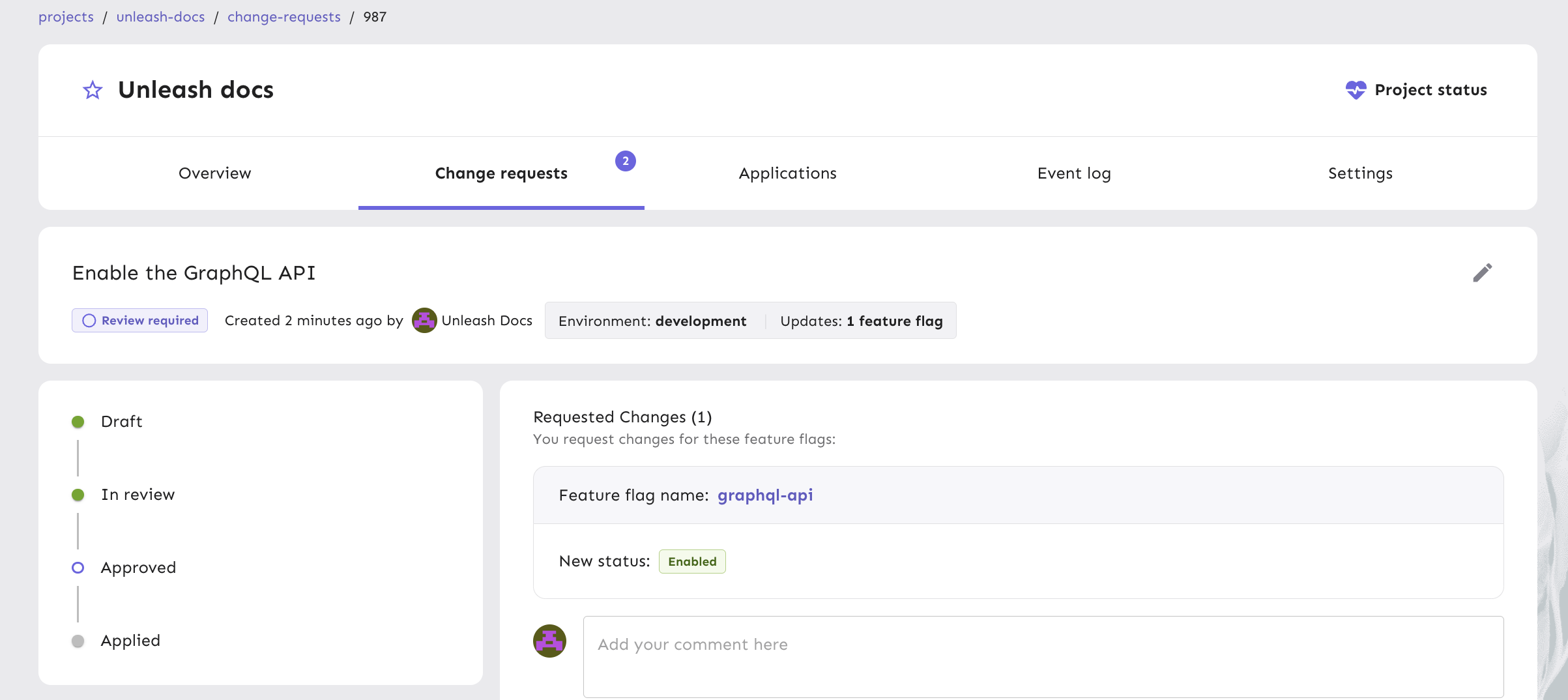Focus the Add your comment field
1568x700 pixels.
pos(1043,657)
